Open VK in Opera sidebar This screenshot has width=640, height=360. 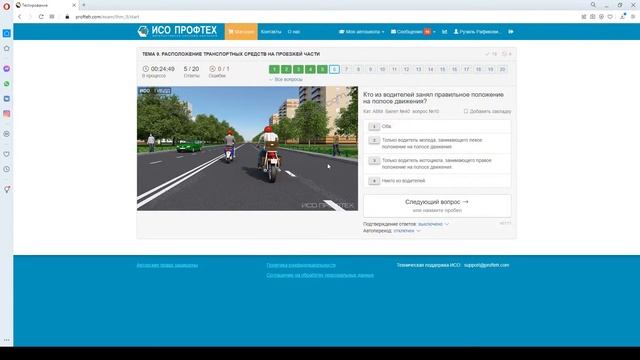coord(7,99)
